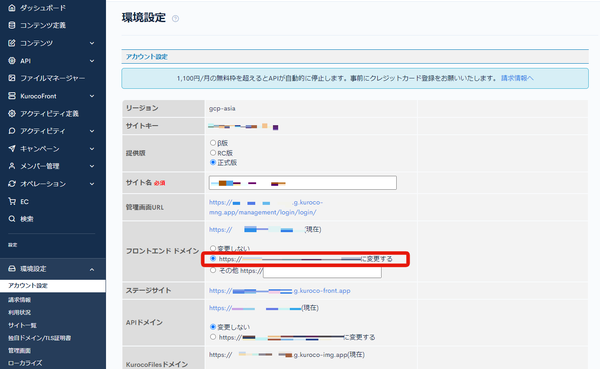Expand the コンテンツ menu chevron

92,43
